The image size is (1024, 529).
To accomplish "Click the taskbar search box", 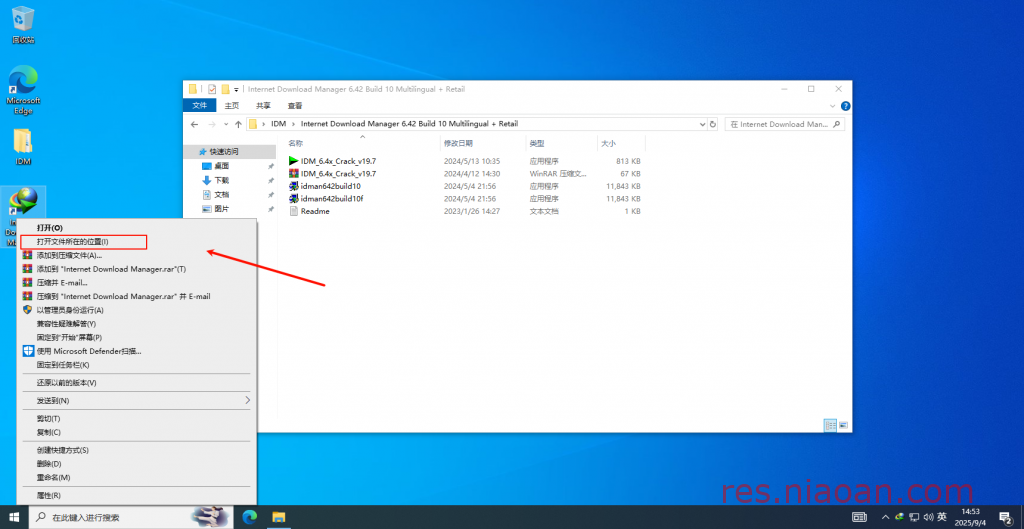I will 133,517.
